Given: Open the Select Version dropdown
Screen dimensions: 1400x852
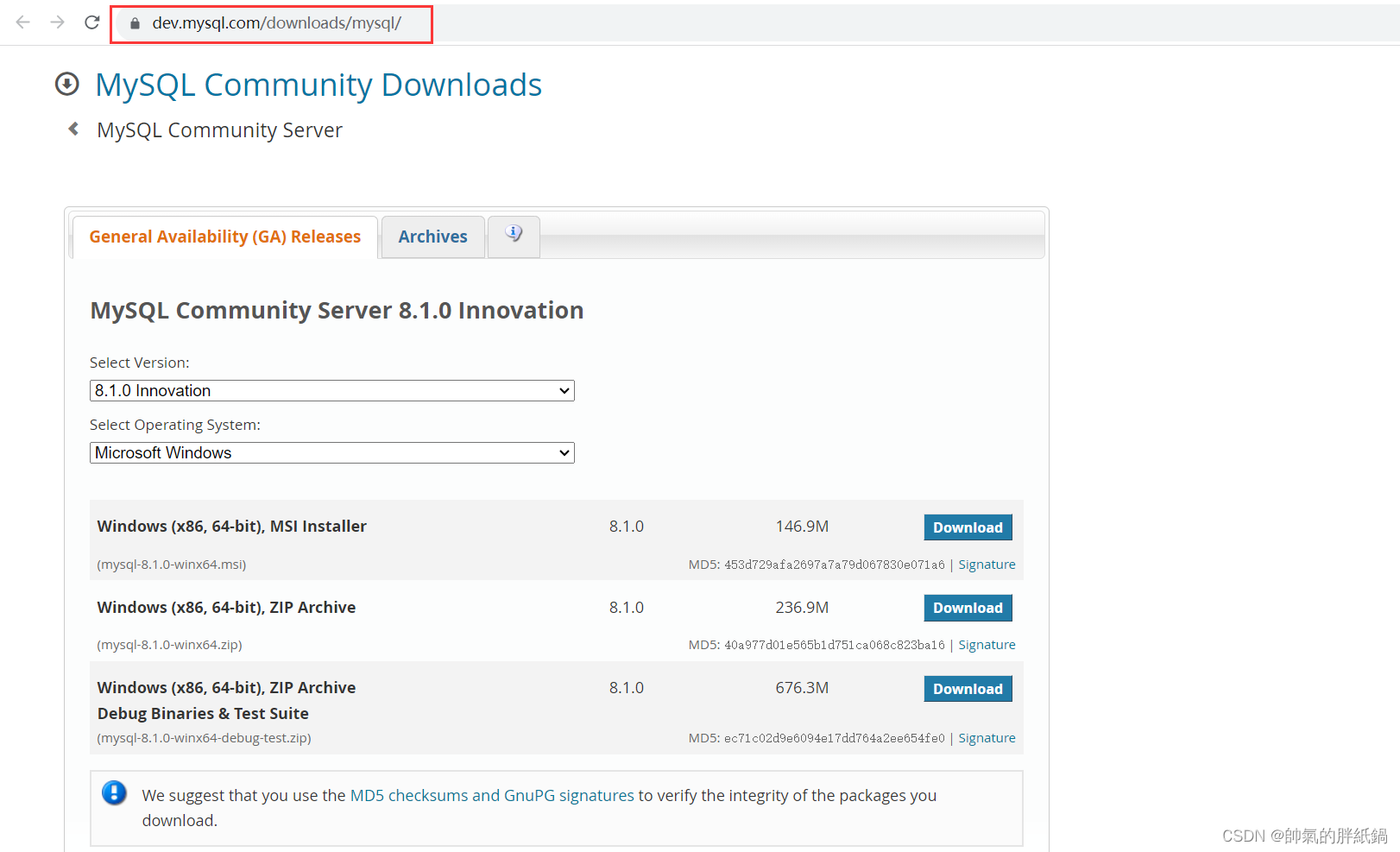Looking at the screenshot, I should (332, 391).
